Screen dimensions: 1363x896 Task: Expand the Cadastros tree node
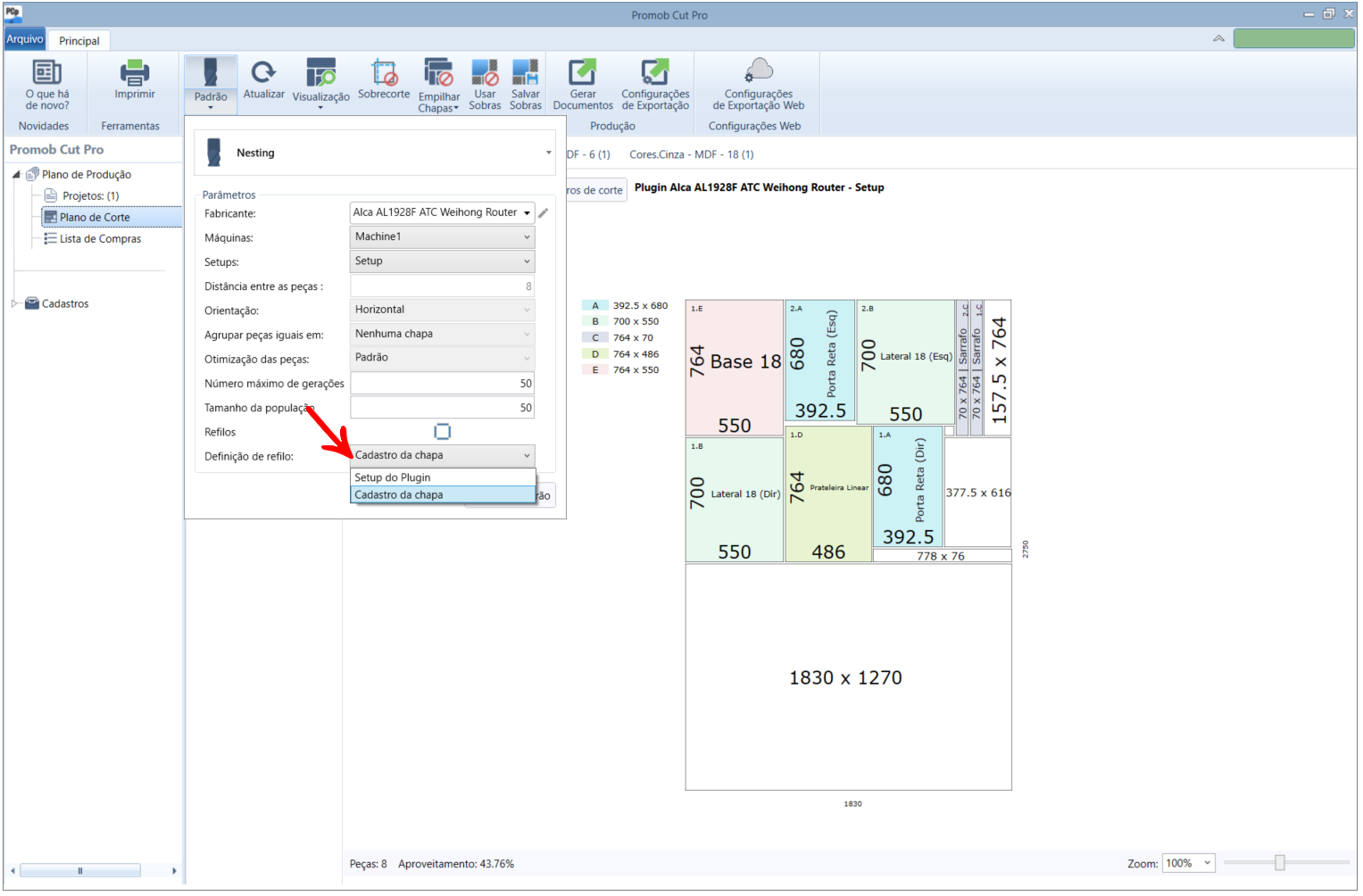(x=14, y=303)
